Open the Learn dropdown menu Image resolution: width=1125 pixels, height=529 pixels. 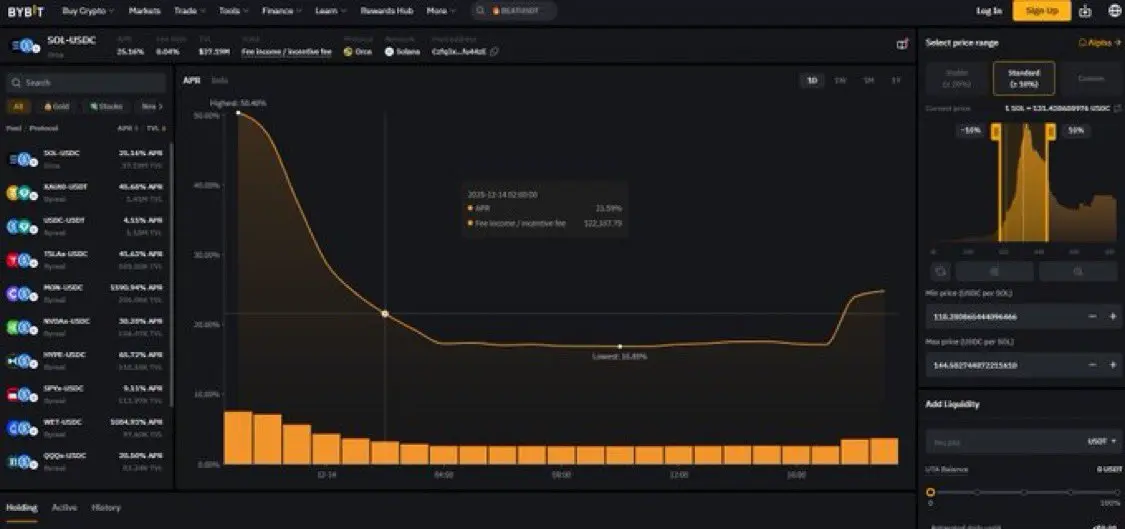[x=331, y=11]
